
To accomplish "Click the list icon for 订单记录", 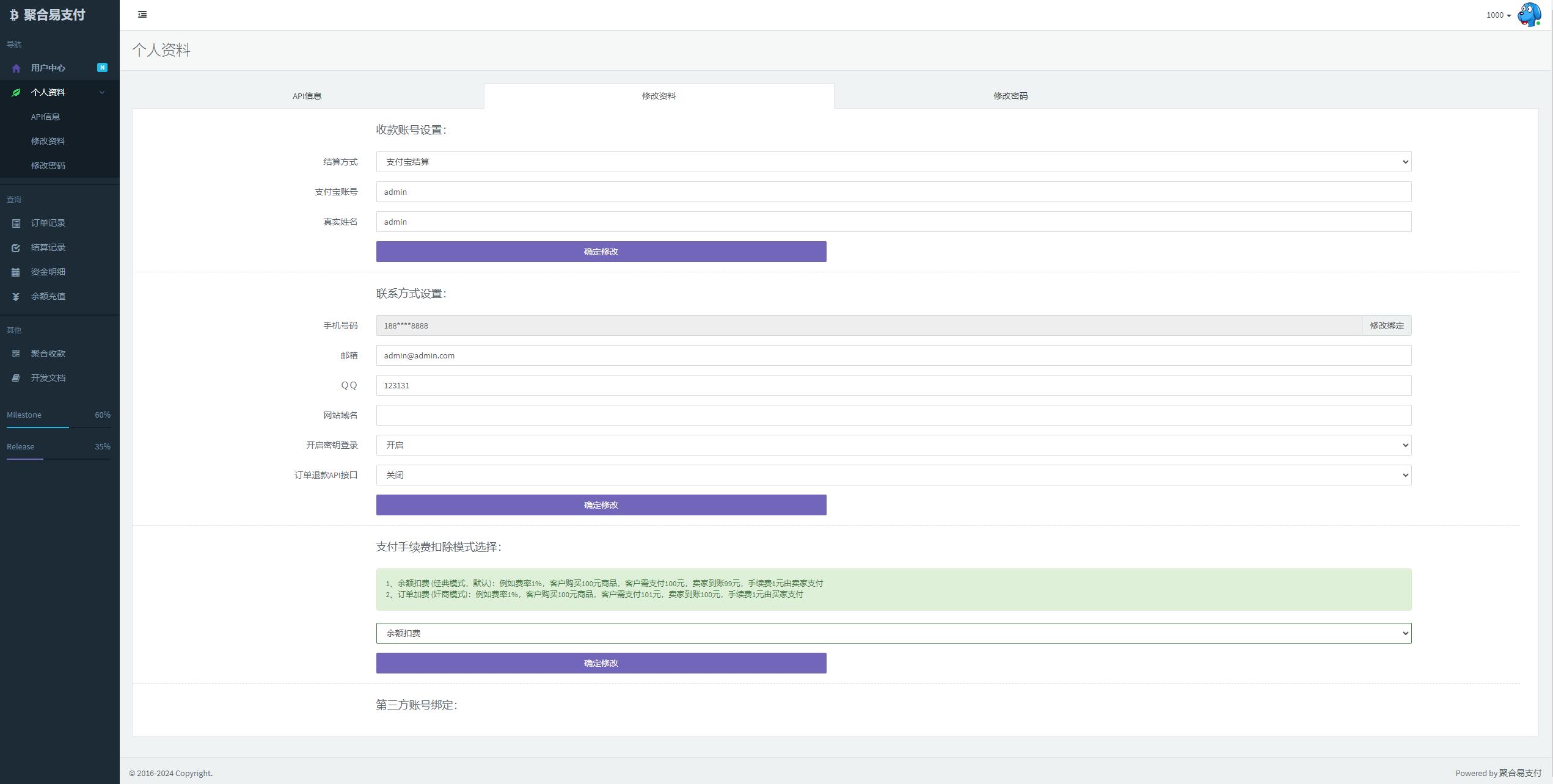I will [16, 223].
